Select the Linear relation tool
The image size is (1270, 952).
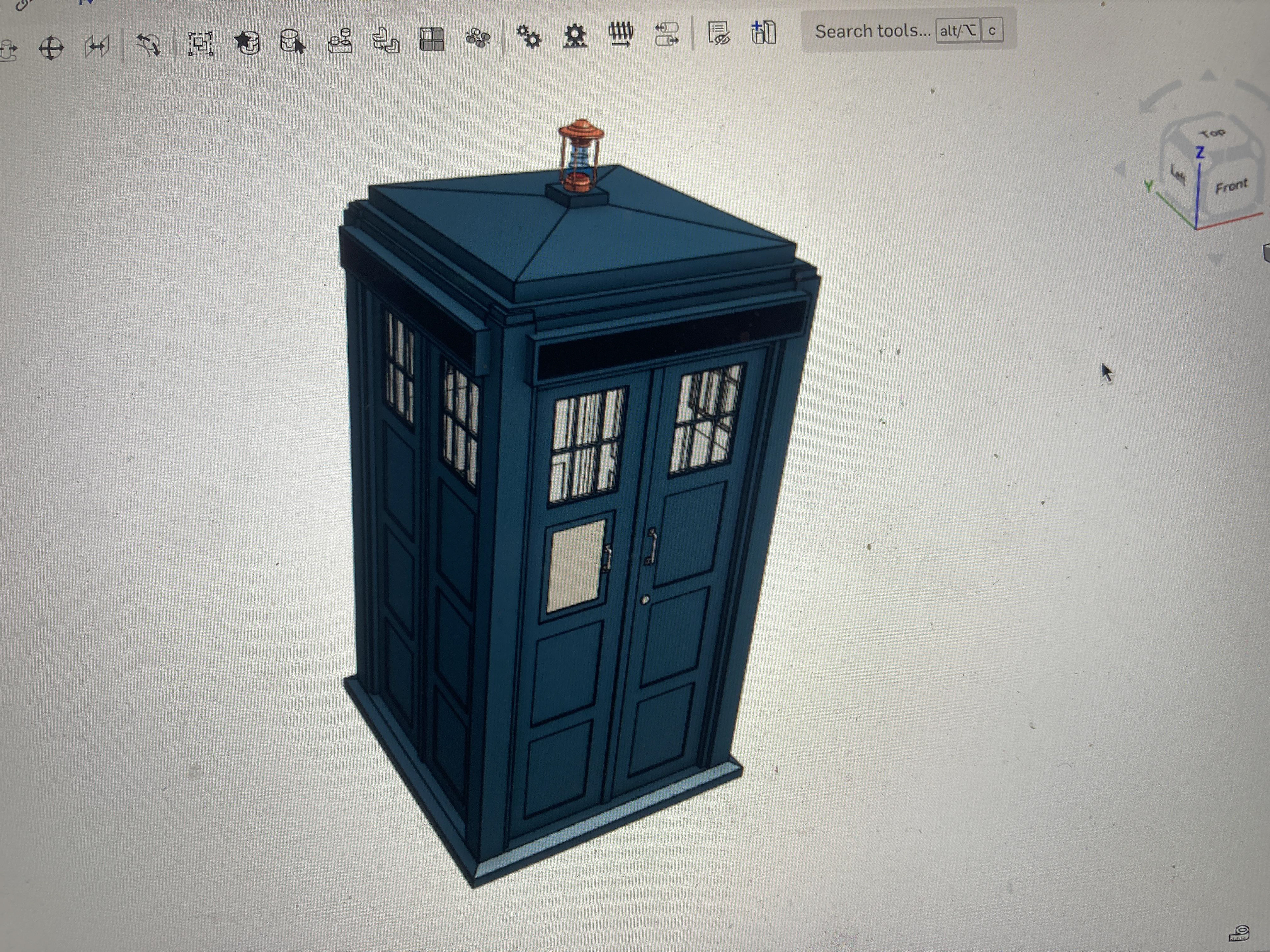coord(666,33)
